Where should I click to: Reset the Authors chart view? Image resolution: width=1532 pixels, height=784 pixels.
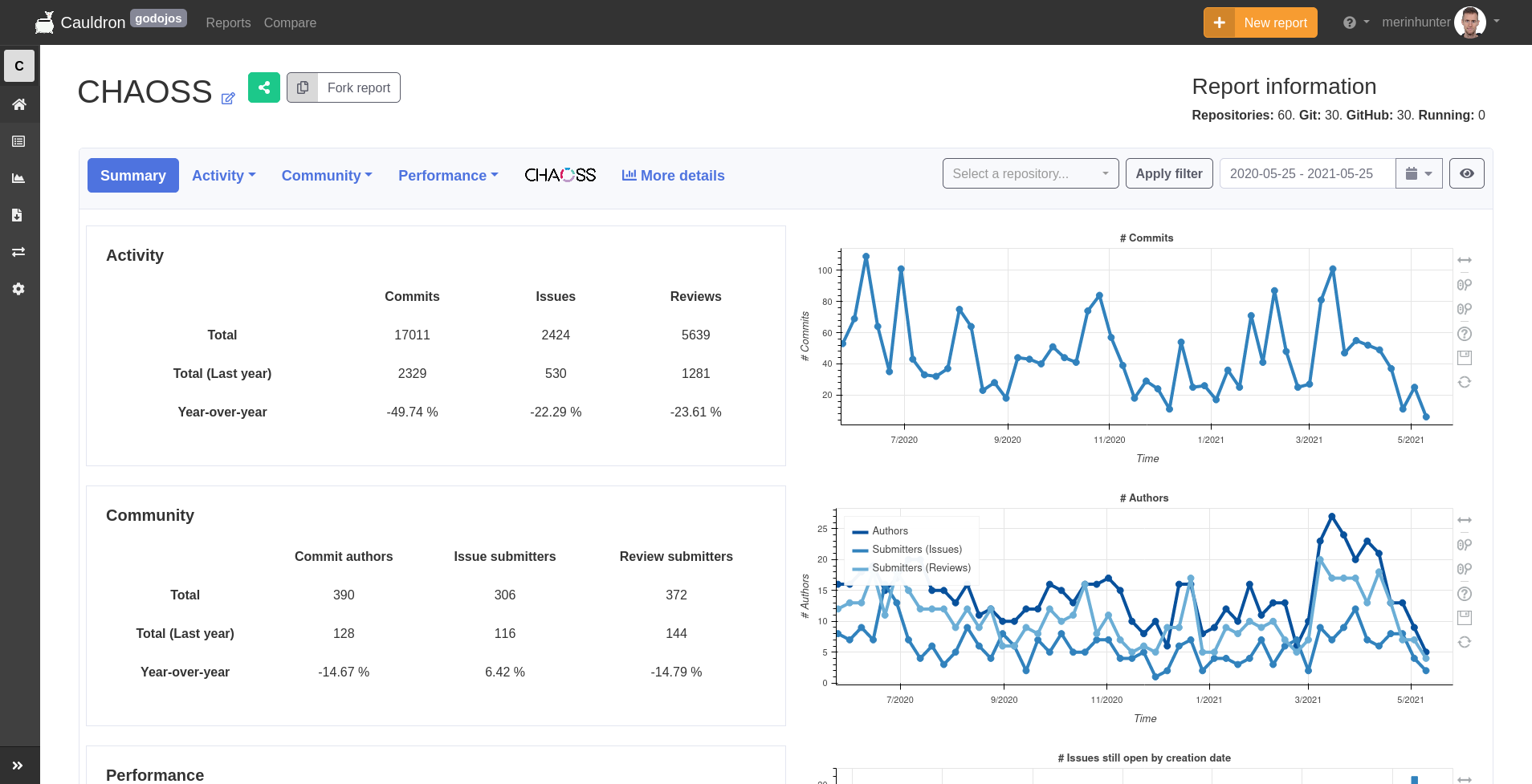pos(1465,642)
